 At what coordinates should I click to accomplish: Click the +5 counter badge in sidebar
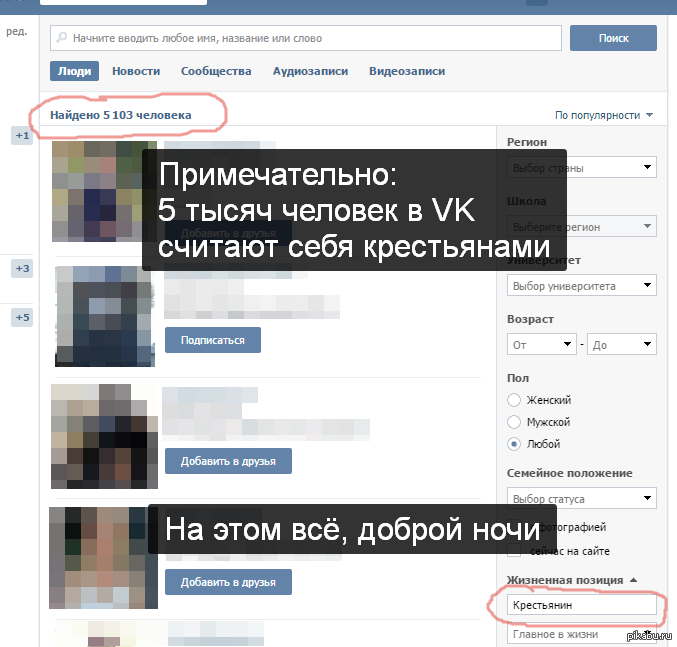tap(22, 318)
